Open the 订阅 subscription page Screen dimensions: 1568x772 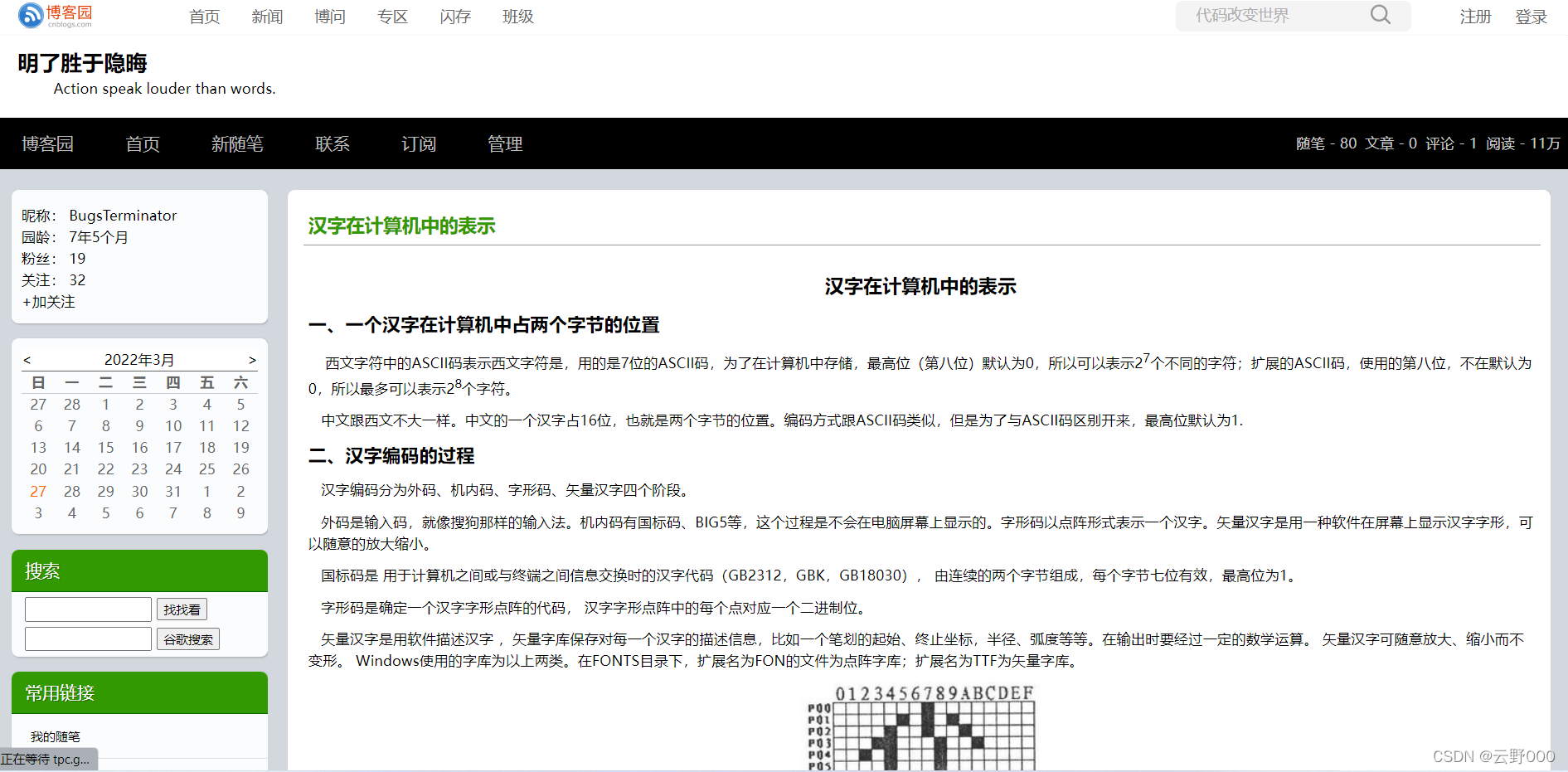coord(419,143)
